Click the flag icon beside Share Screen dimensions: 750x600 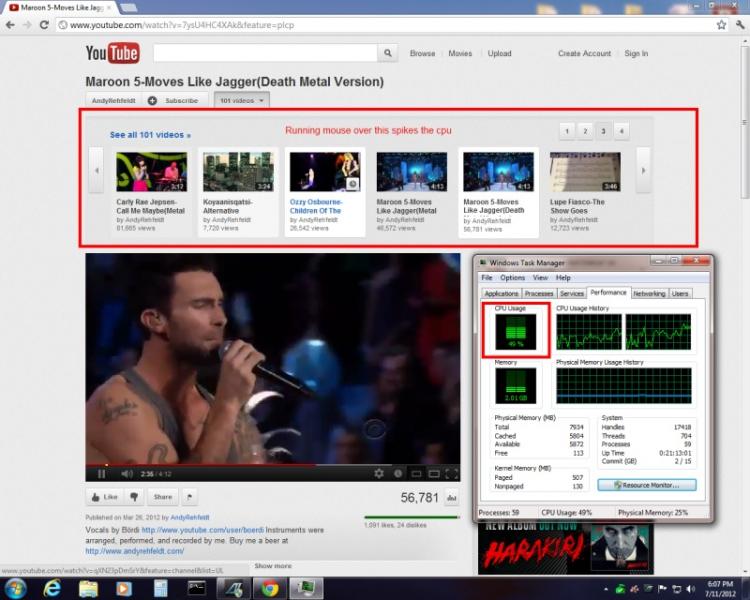coord(189,496)
